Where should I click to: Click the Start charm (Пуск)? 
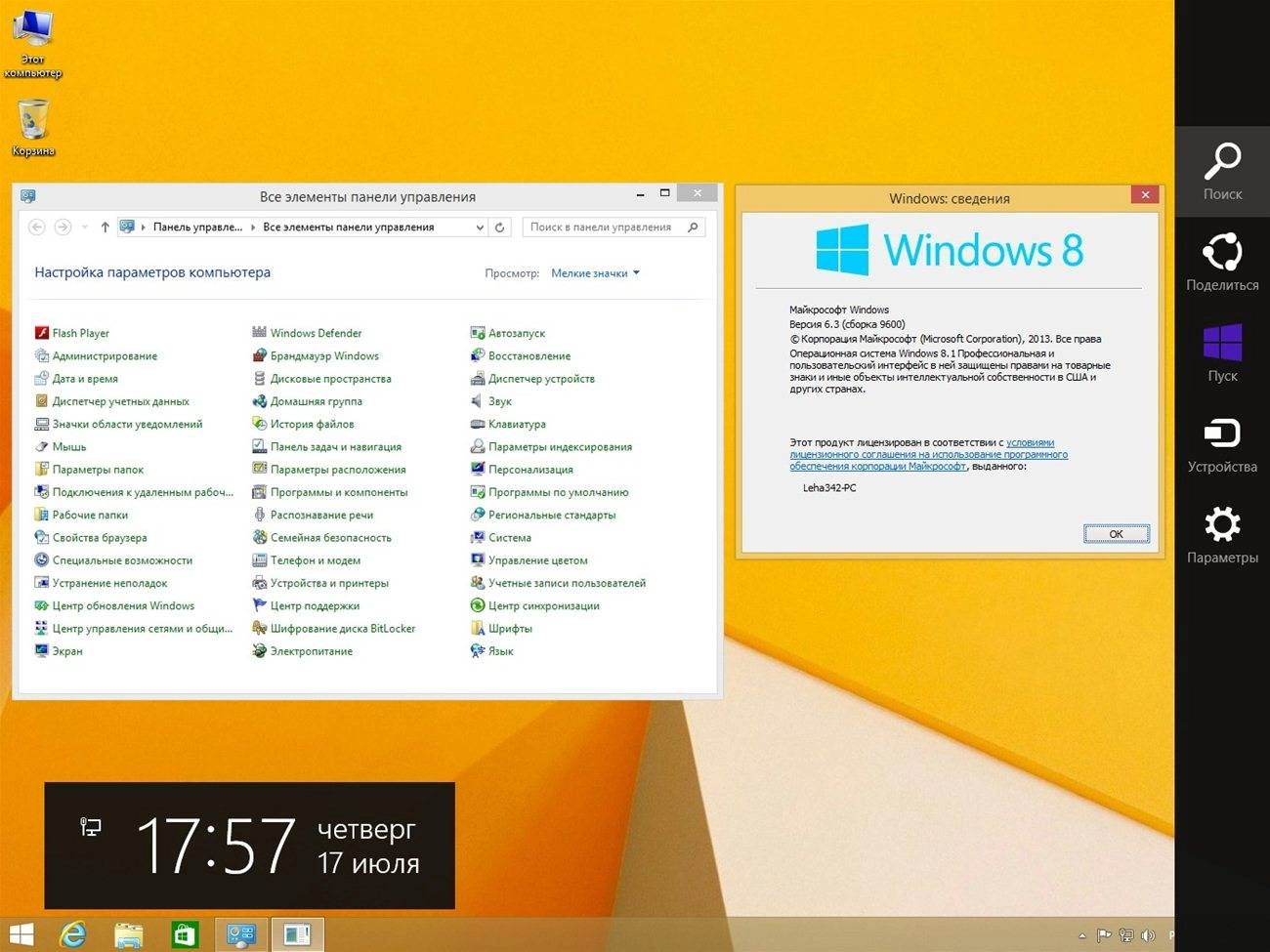pyautogui.click(x=1222, y=353)
